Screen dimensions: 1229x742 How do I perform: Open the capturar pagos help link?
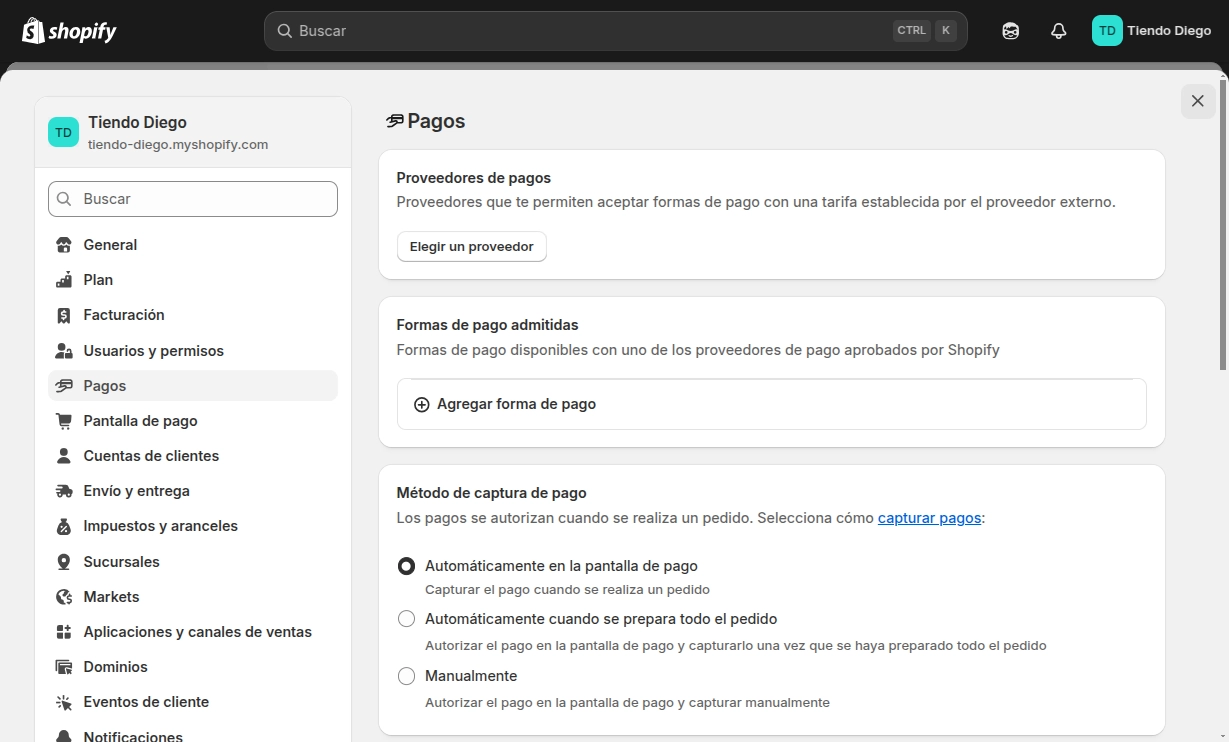(928, 517)
